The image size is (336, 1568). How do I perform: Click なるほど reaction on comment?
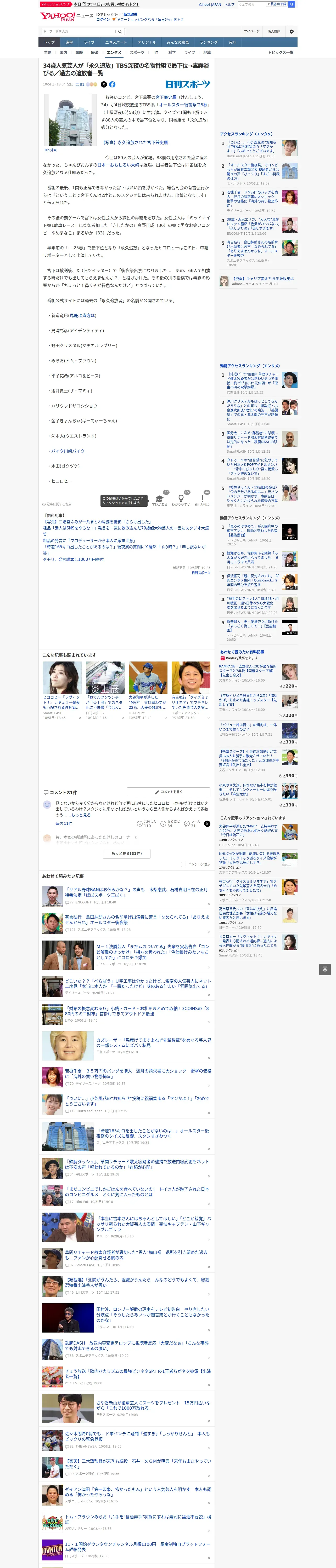(x=170, y=823)
